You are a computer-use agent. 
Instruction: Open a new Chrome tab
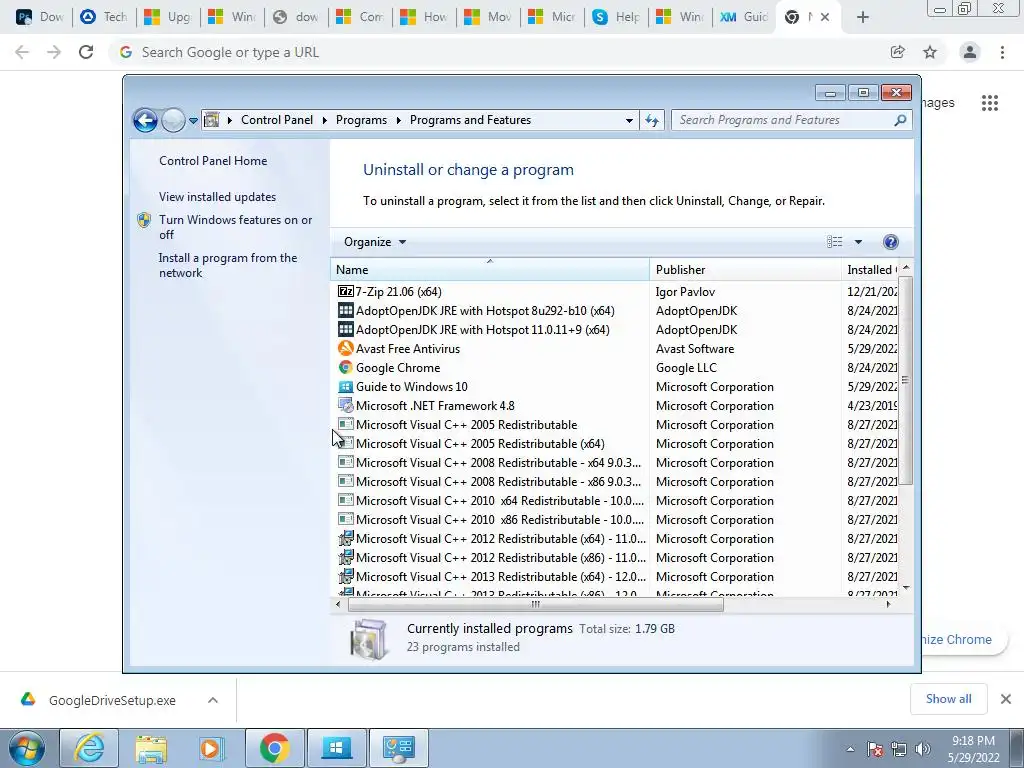tap(863, 18)
